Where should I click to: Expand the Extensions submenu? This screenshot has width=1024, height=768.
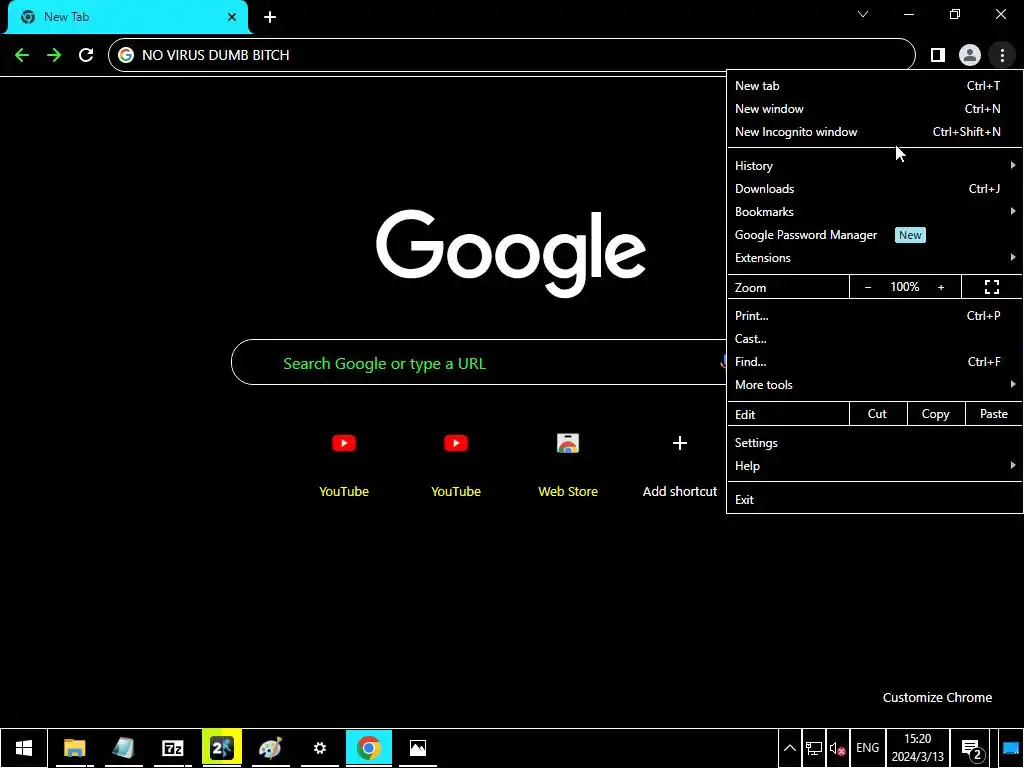tap(874, 258)
